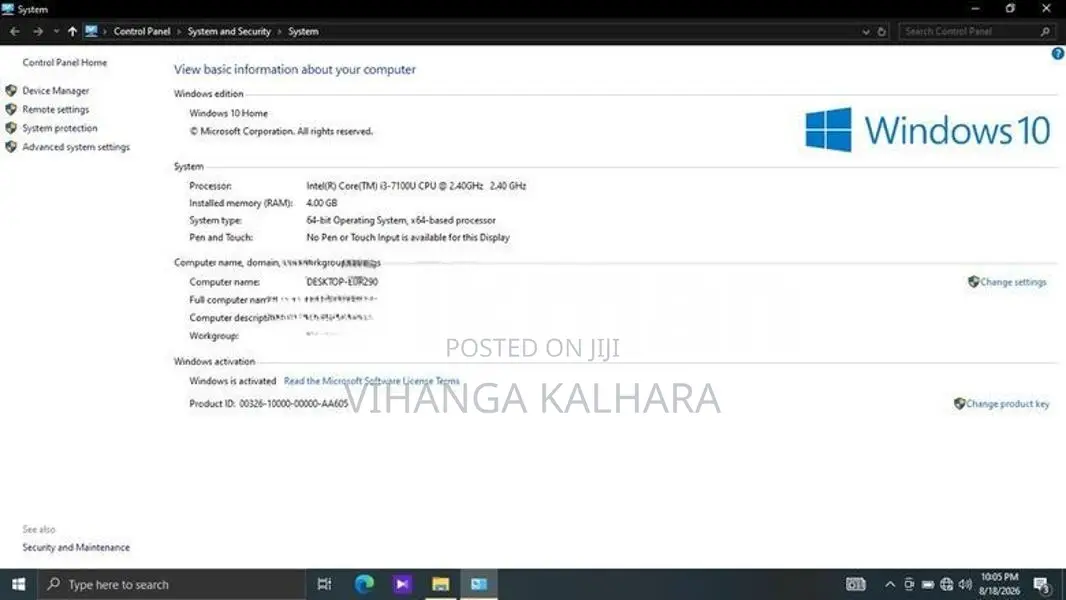The image size is (1066, 600).
Task: Read the Microsoft Software License Terms
Action: click(x=371, y=381)
